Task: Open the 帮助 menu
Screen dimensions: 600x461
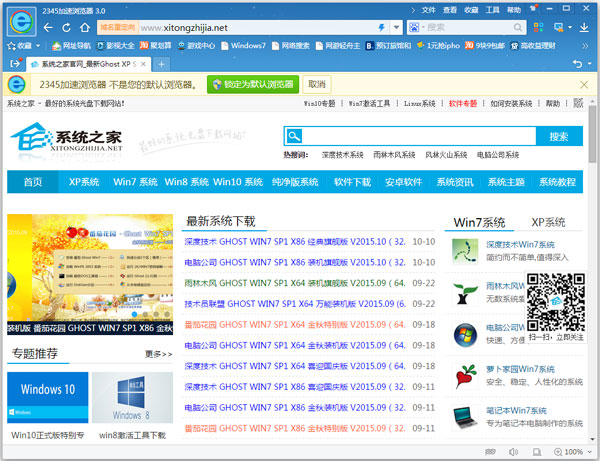Action: 514,10
